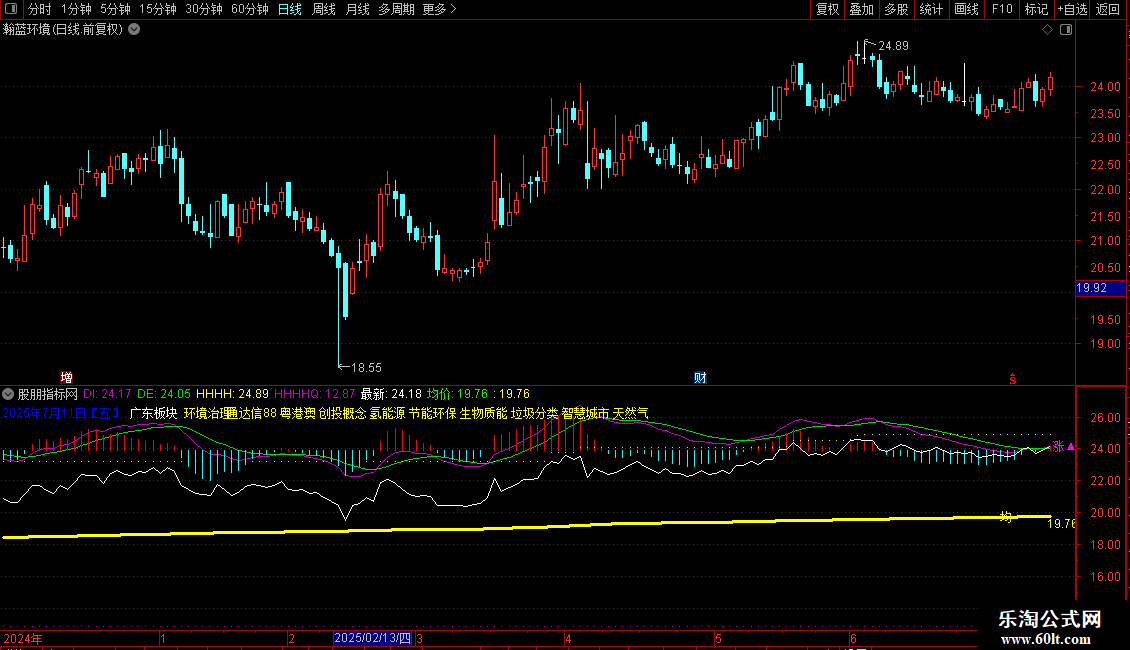Click the 粤港澳 concept tag
Screen dimensions: 1130x650
click(298, 414)
